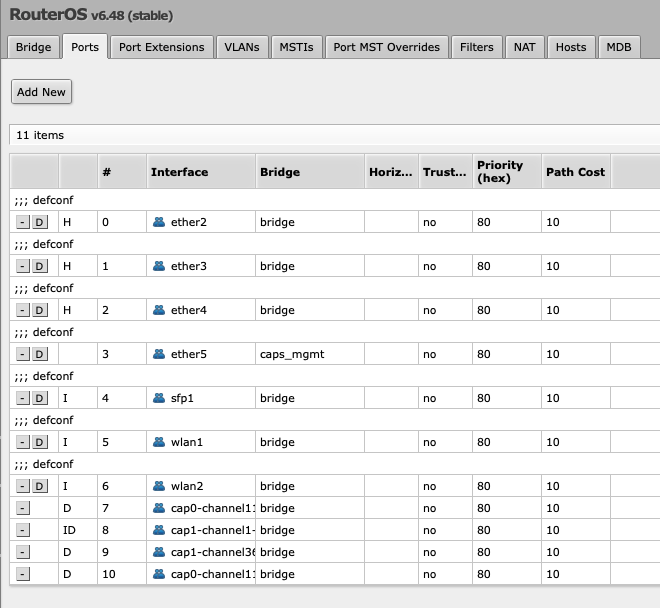This screenshot has height=608, width=660.
Task: Switch to the Port Extensions tab
Action: coord(162,47)
